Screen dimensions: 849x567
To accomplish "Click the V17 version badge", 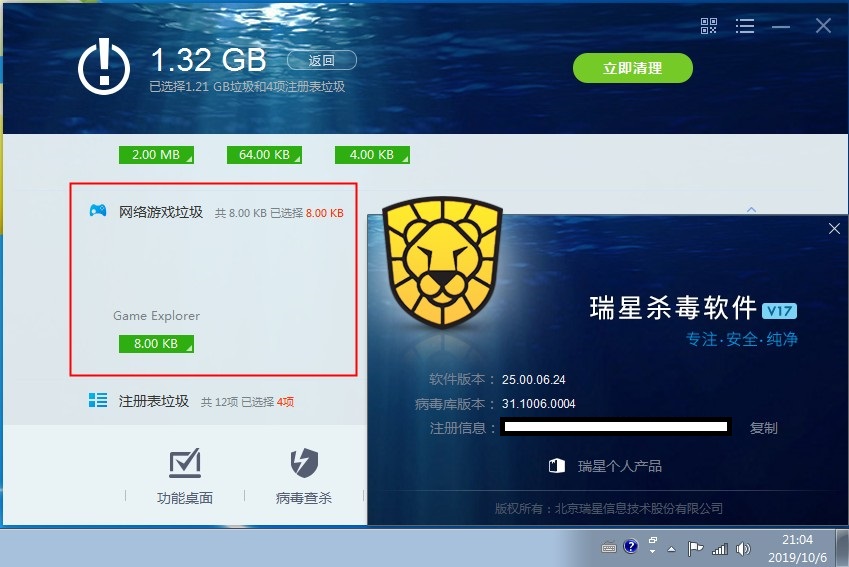I will coord(779,311).
